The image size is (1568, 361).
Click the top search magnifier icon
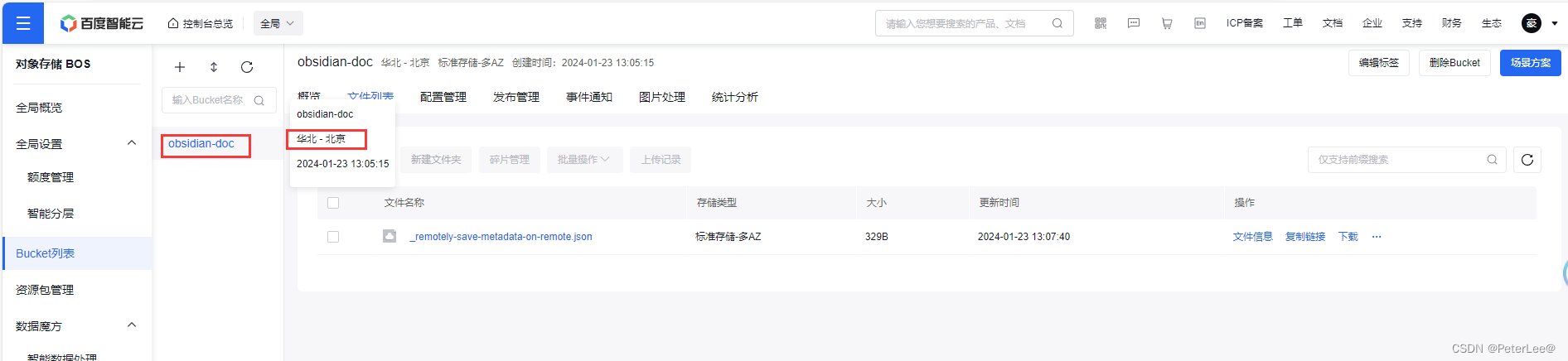click(1057, 23)
